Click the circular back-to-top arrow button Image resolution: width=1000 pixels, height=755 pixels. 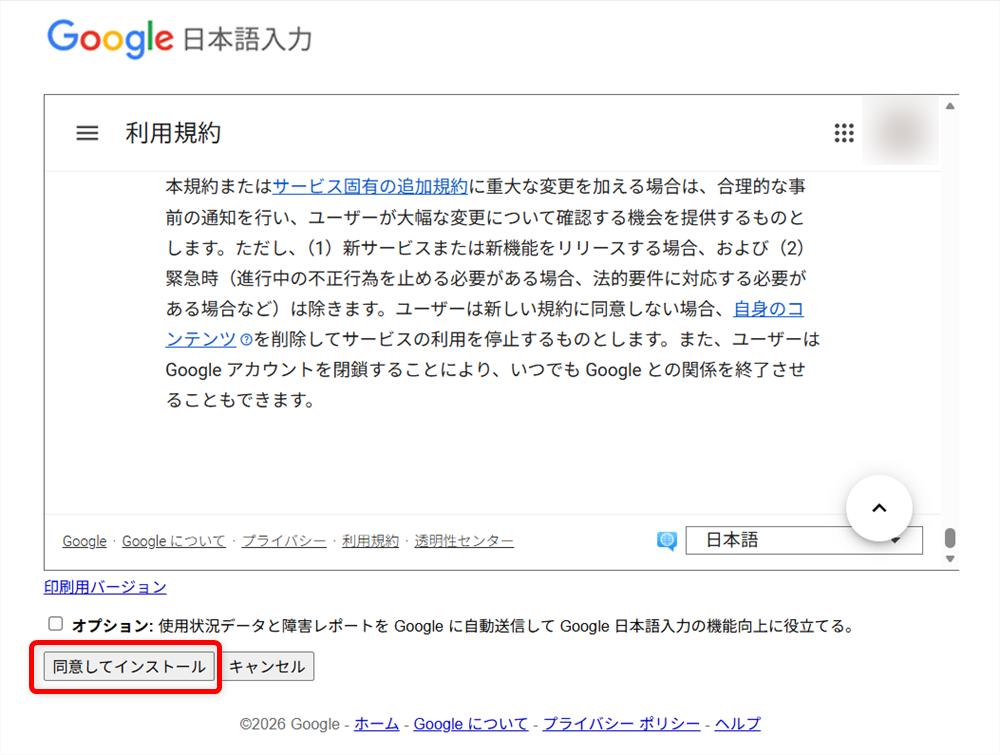point(878,508)
